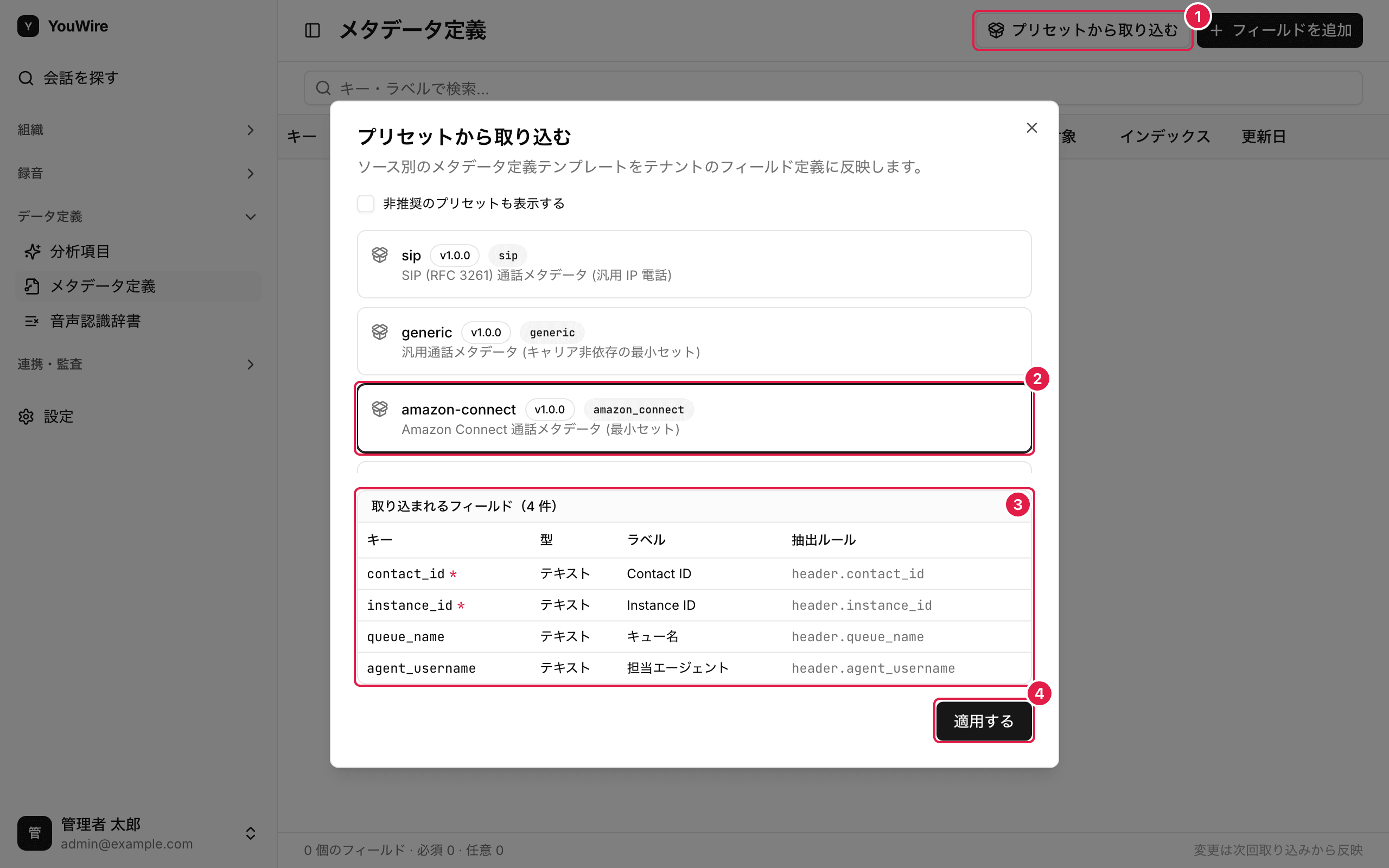Collapse the データ定義 sidebar section
The image size is (1389, 868).
pyautogui.click(x=250, y=217)
